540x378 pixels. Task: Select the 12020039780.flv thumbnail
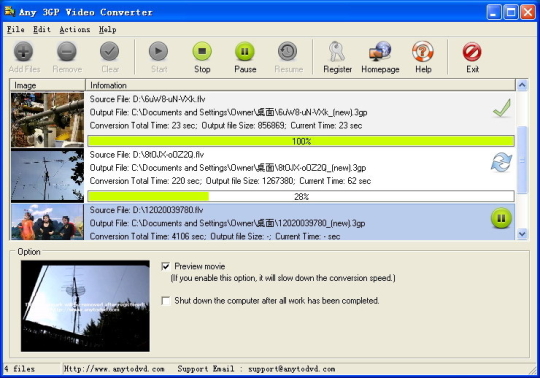pyautogui.click(x=47, y=222)
